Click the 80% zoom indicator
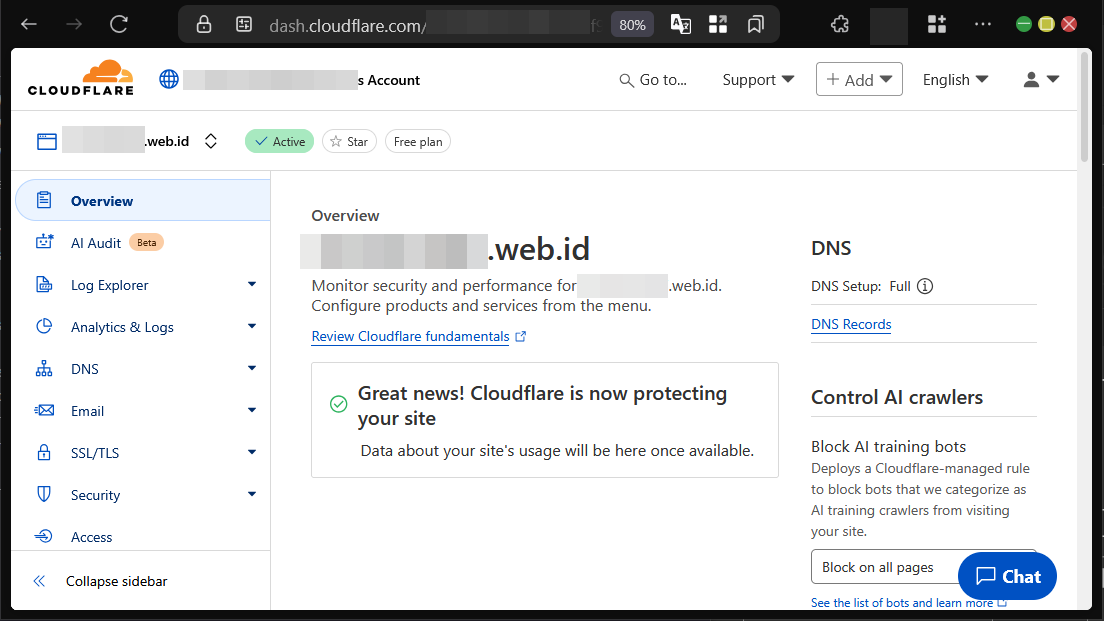 [x=632, y=25]
